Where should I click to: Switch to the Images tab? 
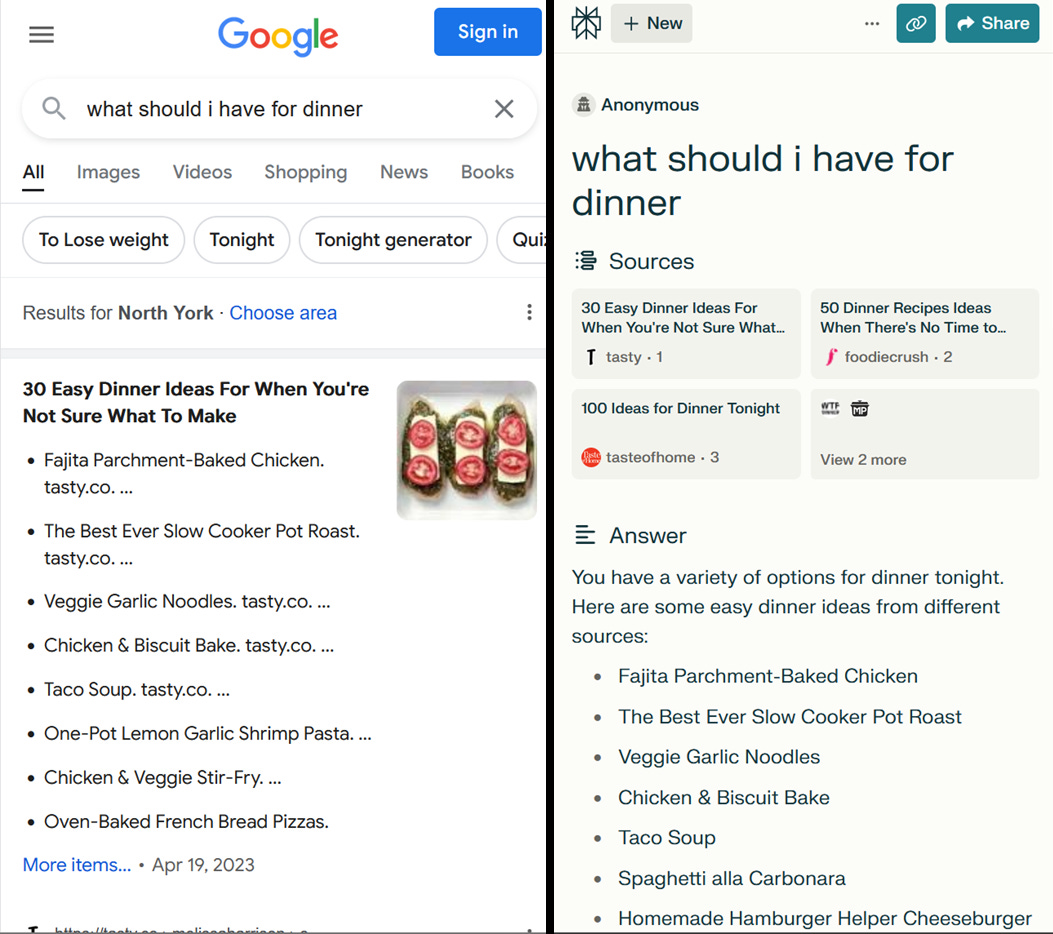[x=108, y=173]
